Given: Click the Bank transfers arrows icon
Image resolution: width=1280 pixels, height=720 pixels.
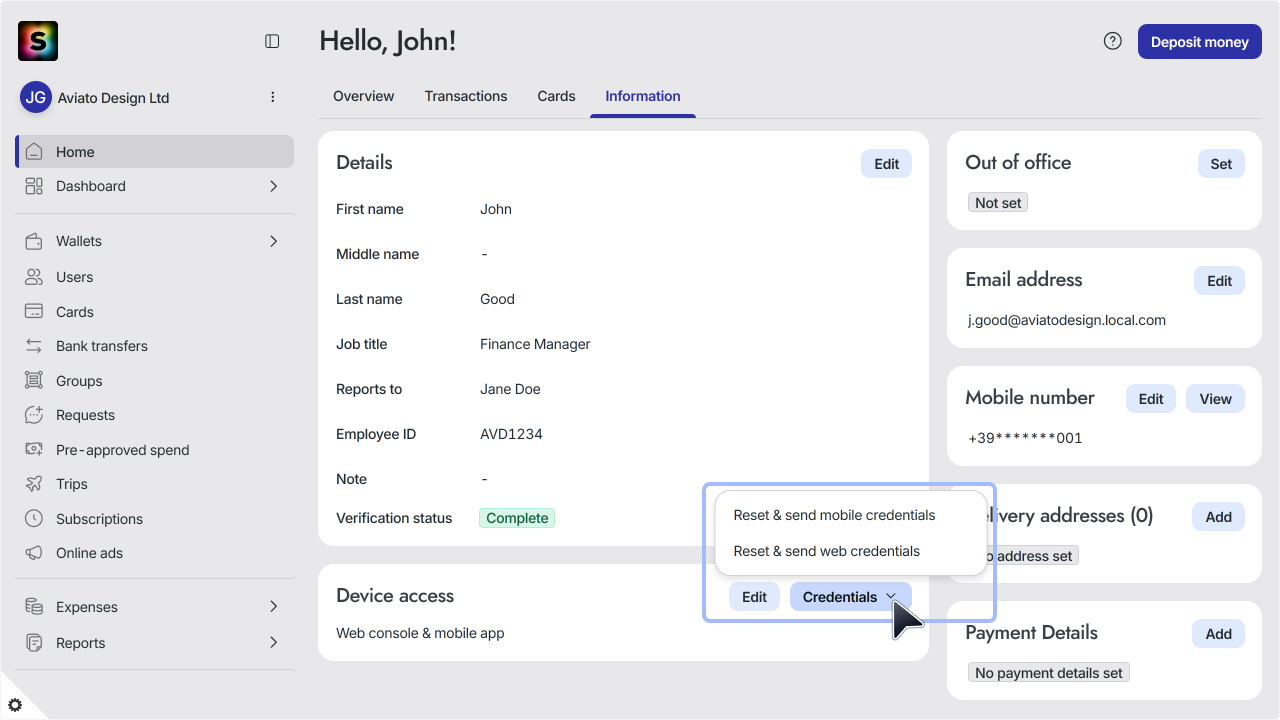Looking at the screenshot, I should click(x=34, y=346).
